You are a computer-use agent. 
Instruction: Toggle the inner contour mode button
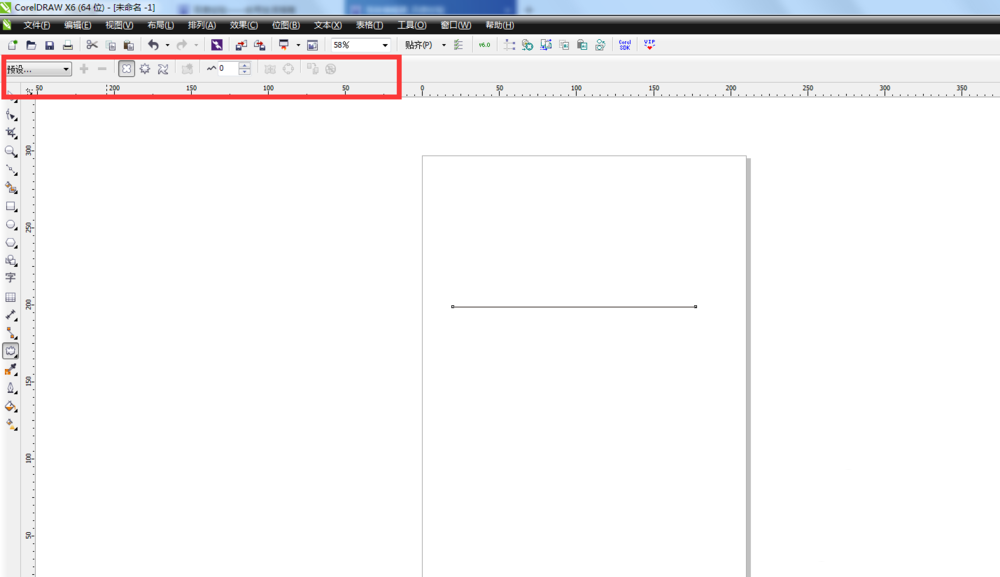click(x=145, y=69)
